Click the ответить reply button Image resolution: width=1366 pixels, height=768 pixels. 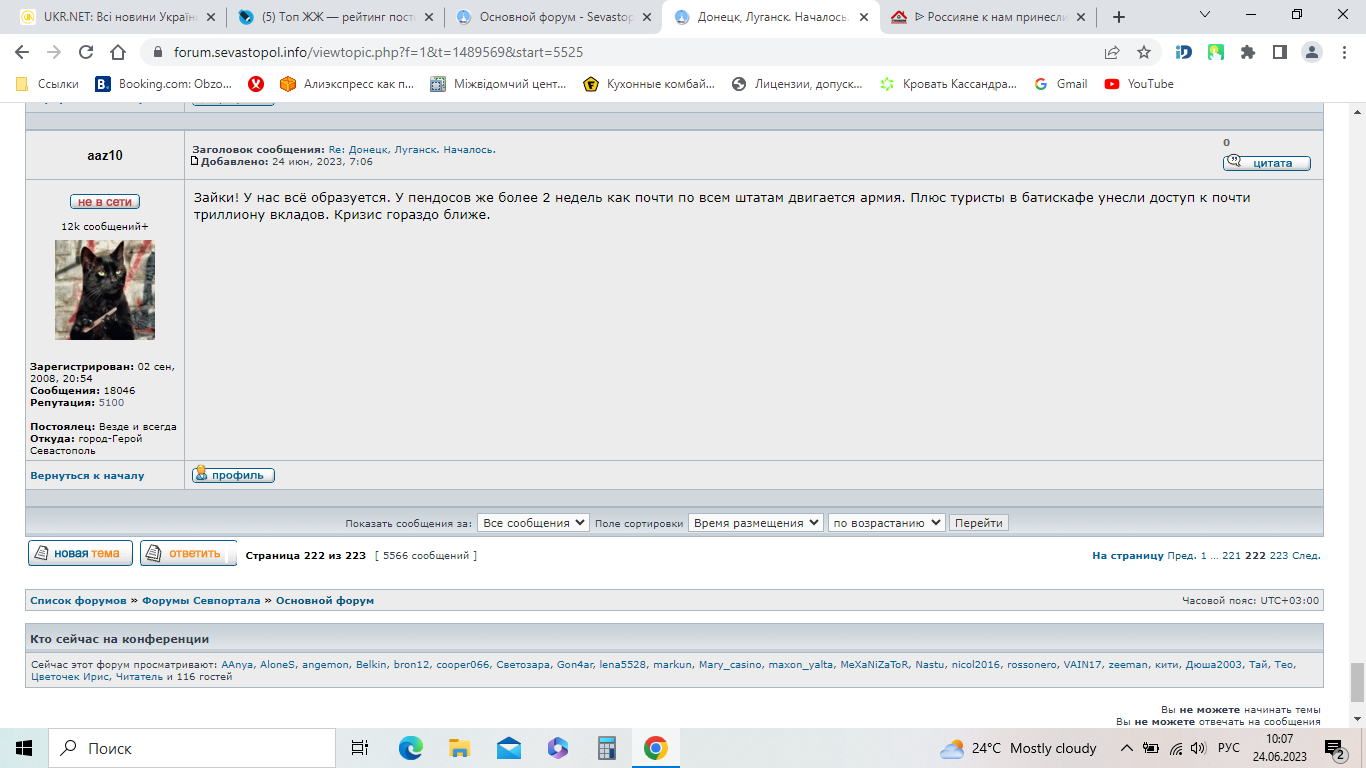(188, 553)
